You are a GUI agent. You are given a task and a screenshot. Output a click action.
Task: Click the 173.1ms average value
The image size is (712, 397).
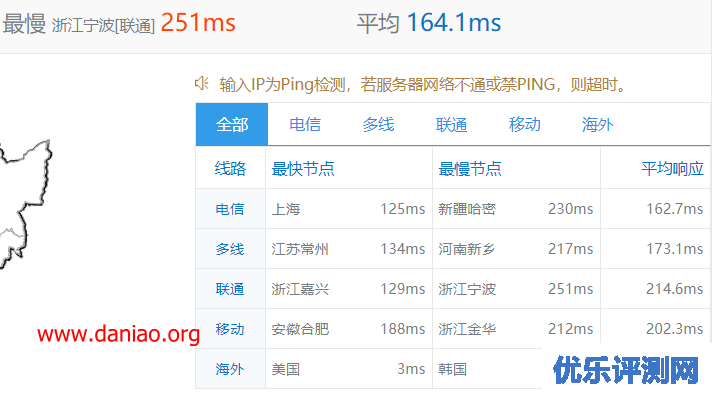[675, 249]
